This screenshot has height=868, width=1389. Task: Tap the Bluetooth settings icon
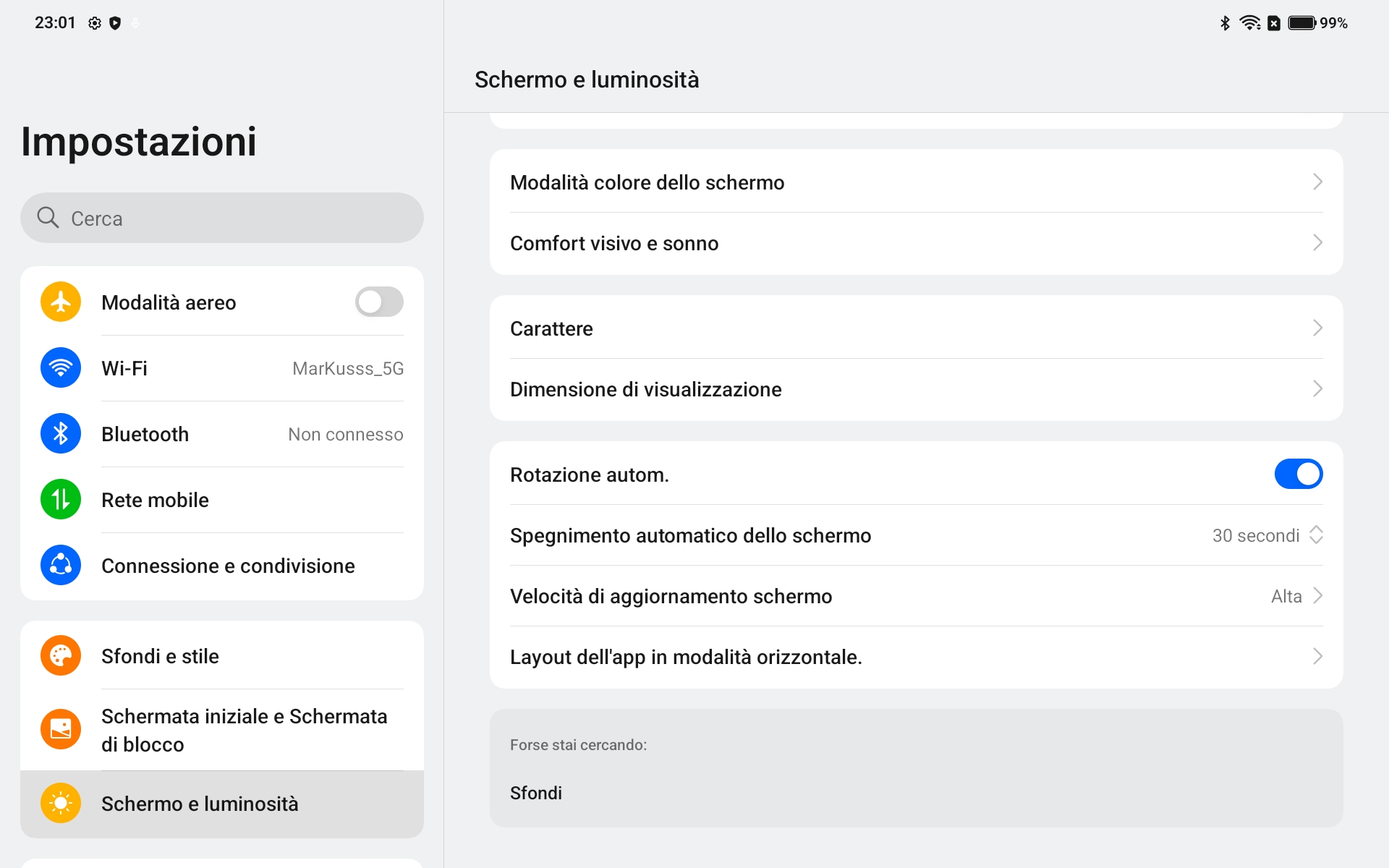click(x=61, y=433)
